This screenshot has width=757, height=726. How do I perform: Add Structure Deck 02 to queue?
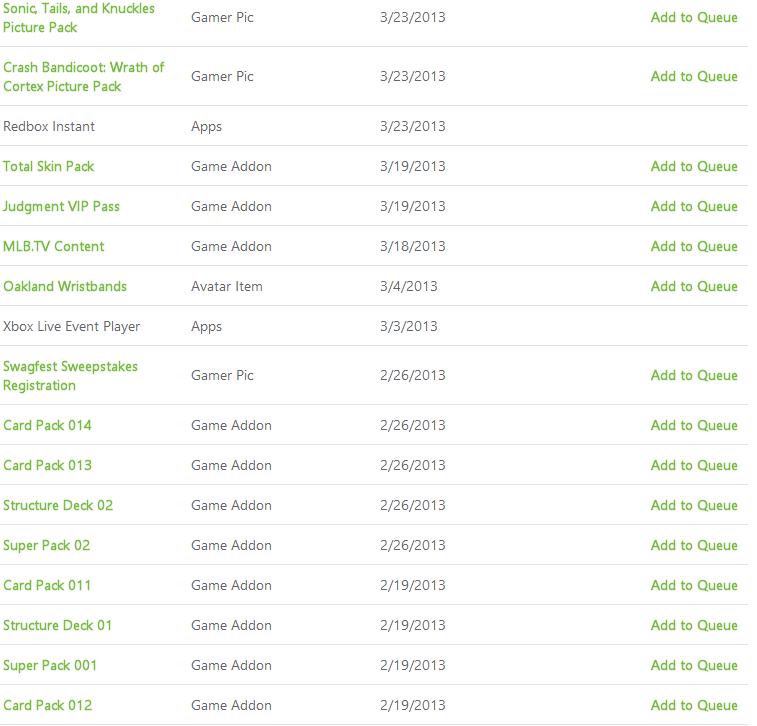(694, 506)
